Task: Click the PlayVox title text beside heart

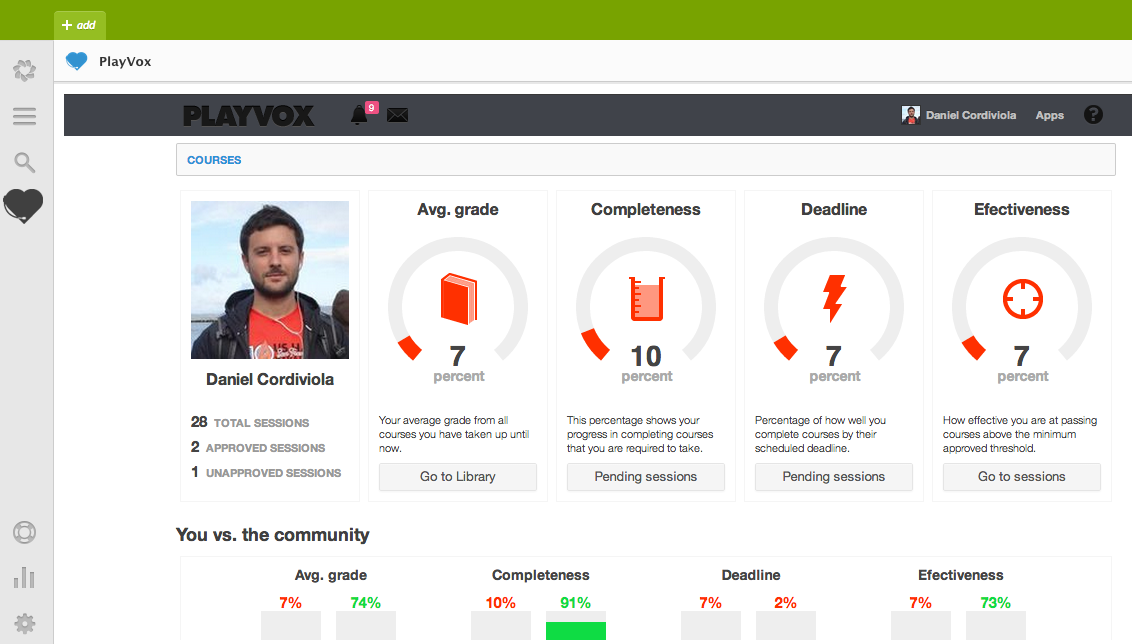Action: tap(125, 62)
